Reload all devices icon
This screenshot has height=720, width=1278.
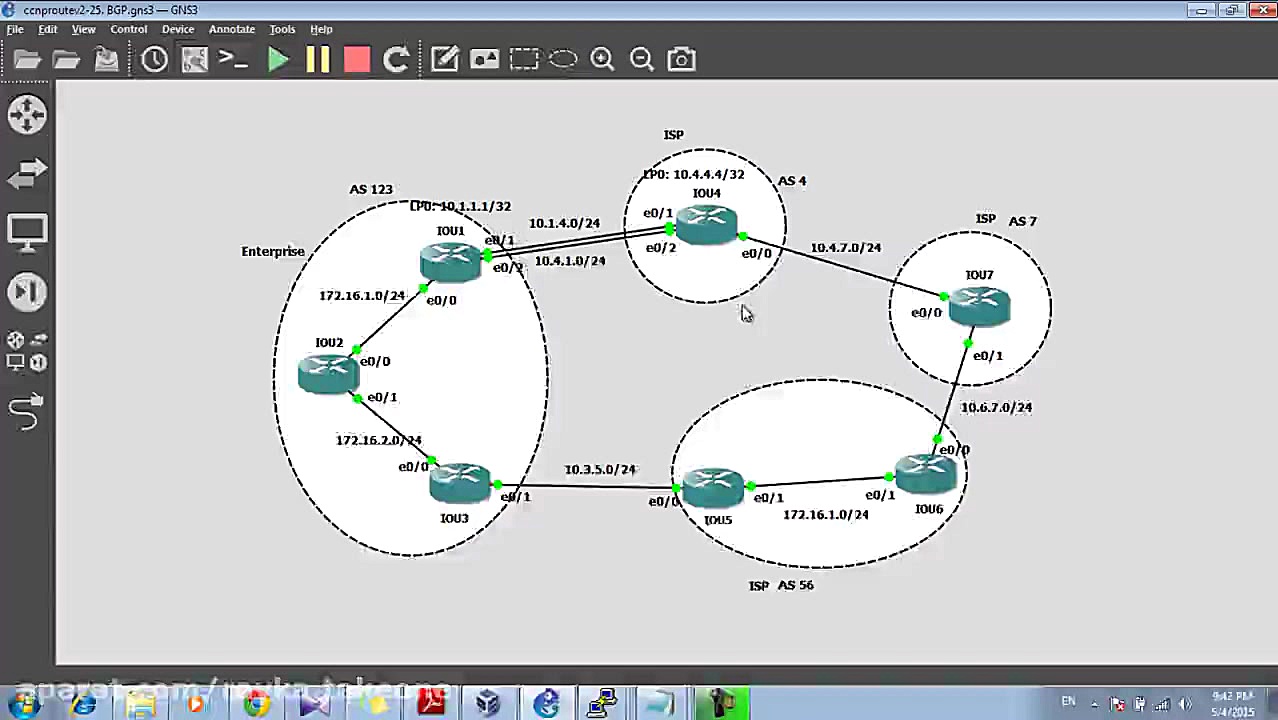tap(396, 60)
